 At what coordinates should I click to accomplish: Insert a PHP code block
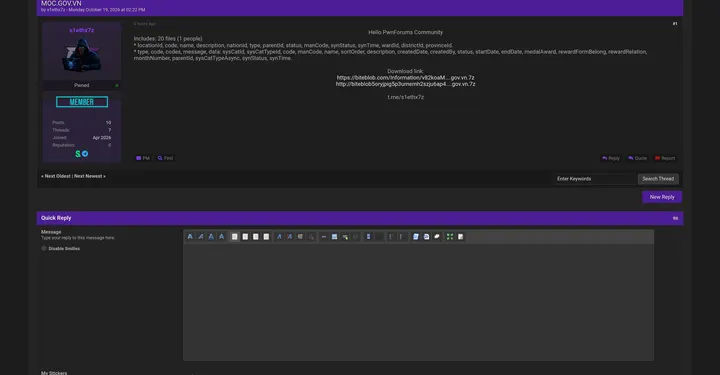pyautogui.click(x=426, y=237)
